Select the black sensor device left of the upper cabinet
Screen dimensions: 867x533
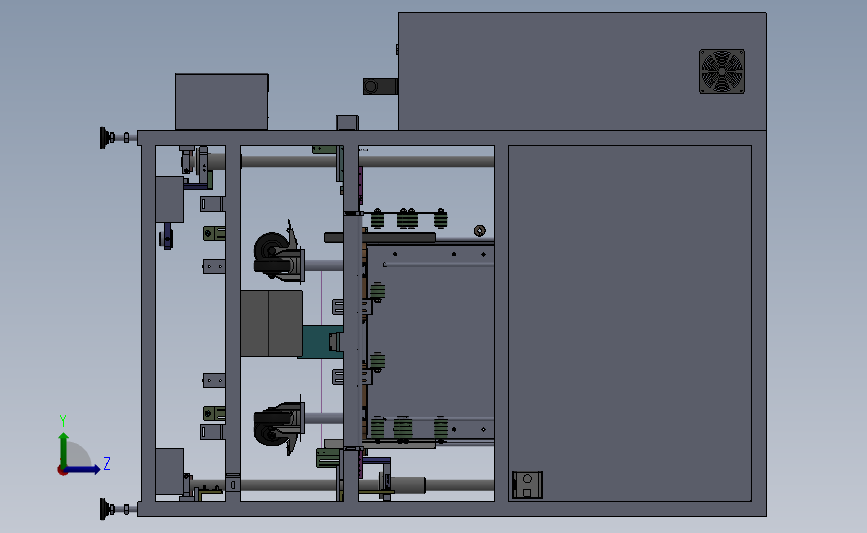click(x=380, y=86)
